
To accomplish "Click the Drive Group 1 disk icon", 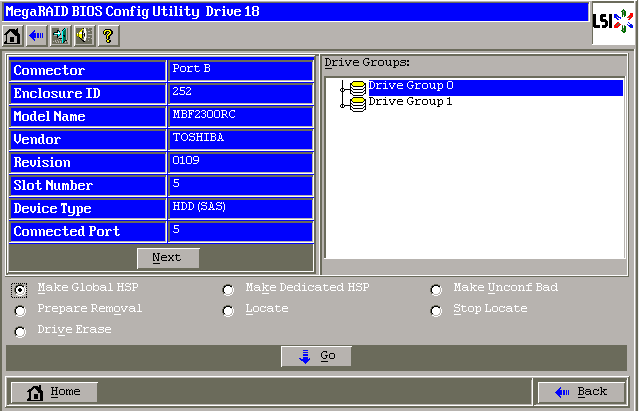I will (358, 104).
